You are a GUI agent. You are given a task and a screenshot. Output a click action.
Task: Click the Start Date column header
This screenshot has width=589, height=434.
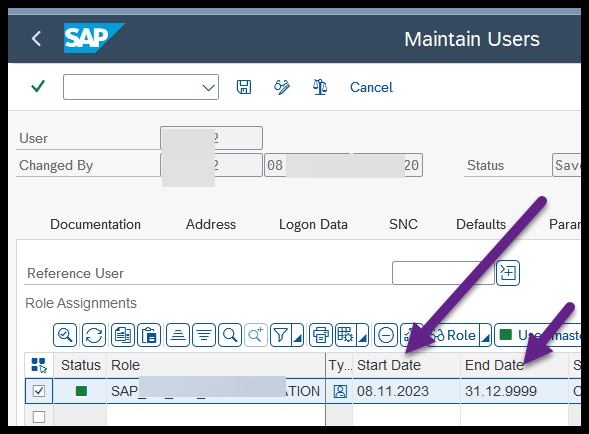point(406,365)
